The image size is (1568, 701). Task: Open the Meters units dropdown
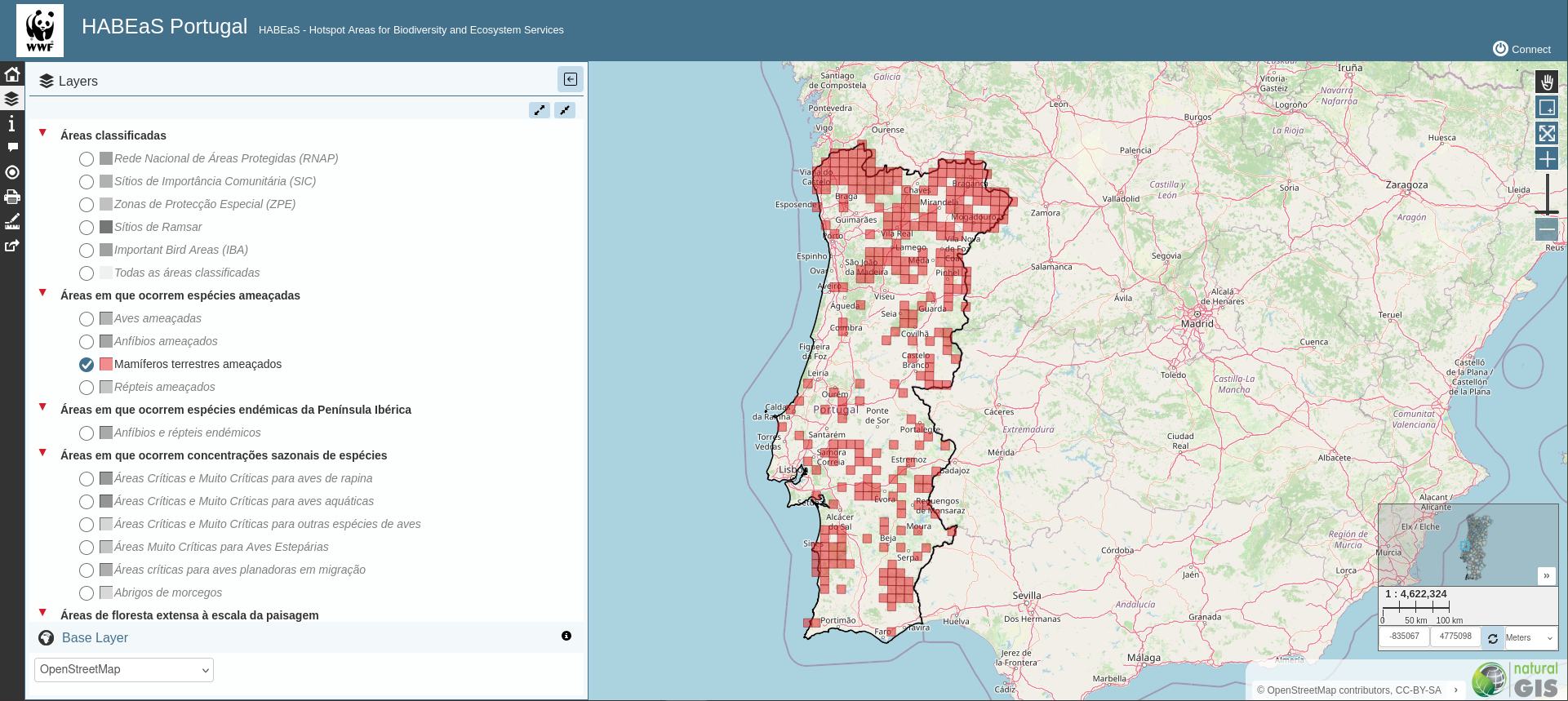point(1530,638)
